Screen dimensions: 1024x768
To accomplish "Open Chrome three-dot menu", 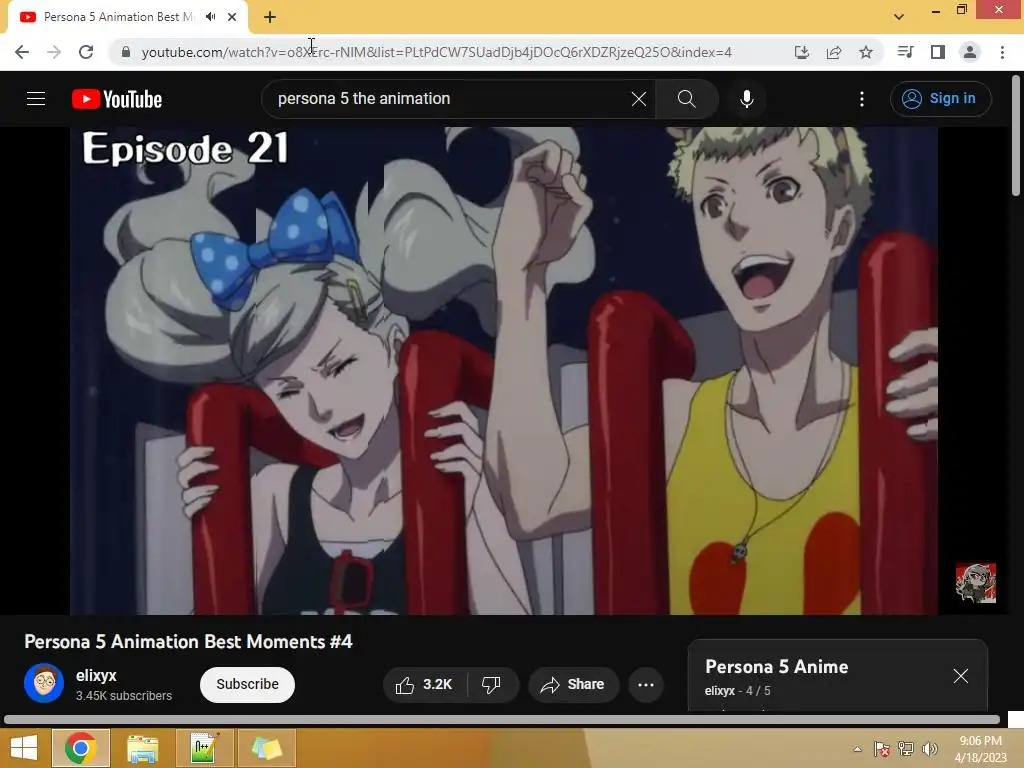I will click(1002, 52).
